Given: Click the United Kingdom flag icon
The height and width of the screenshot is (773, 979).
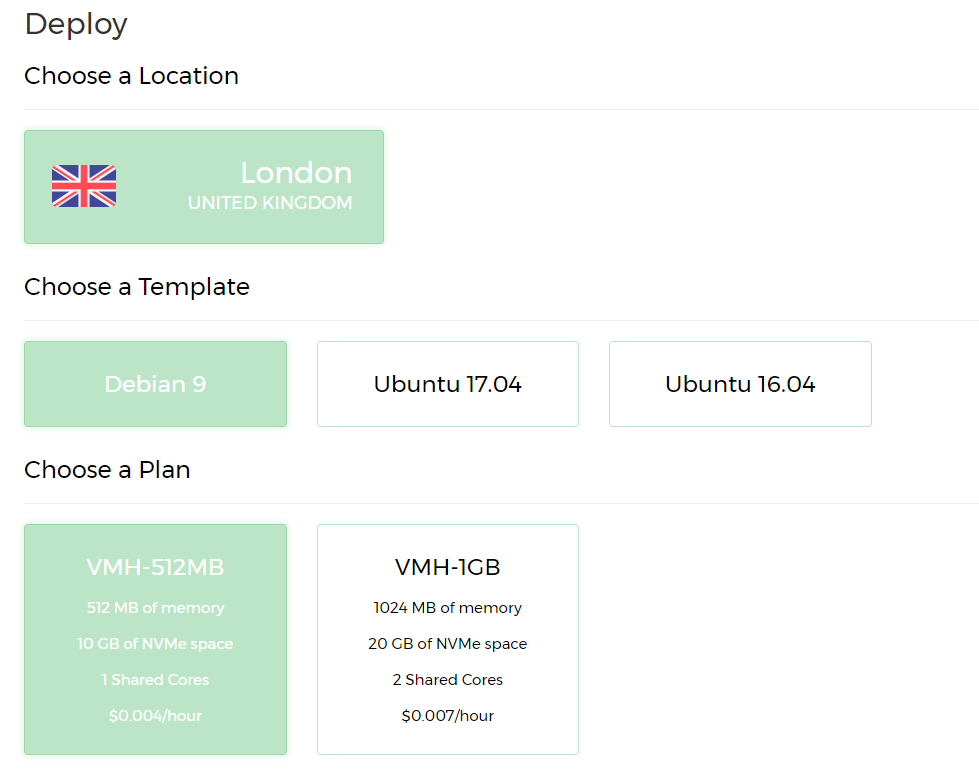Looking at the screenshot, I should (84, 186).
